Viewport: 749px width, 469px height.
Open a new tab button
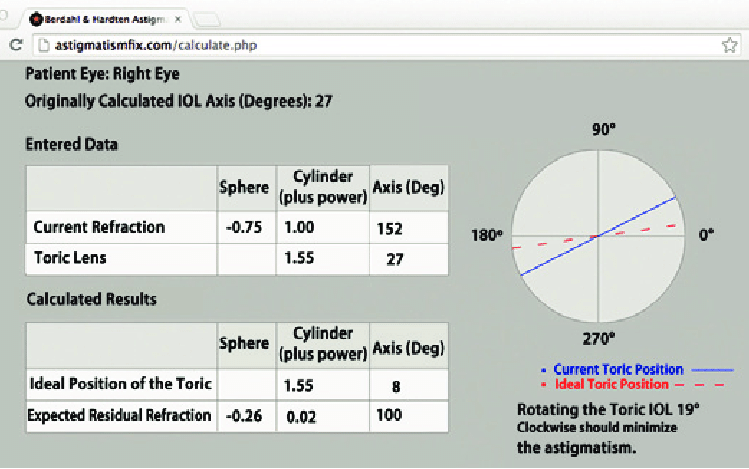[x=207, y=20]
